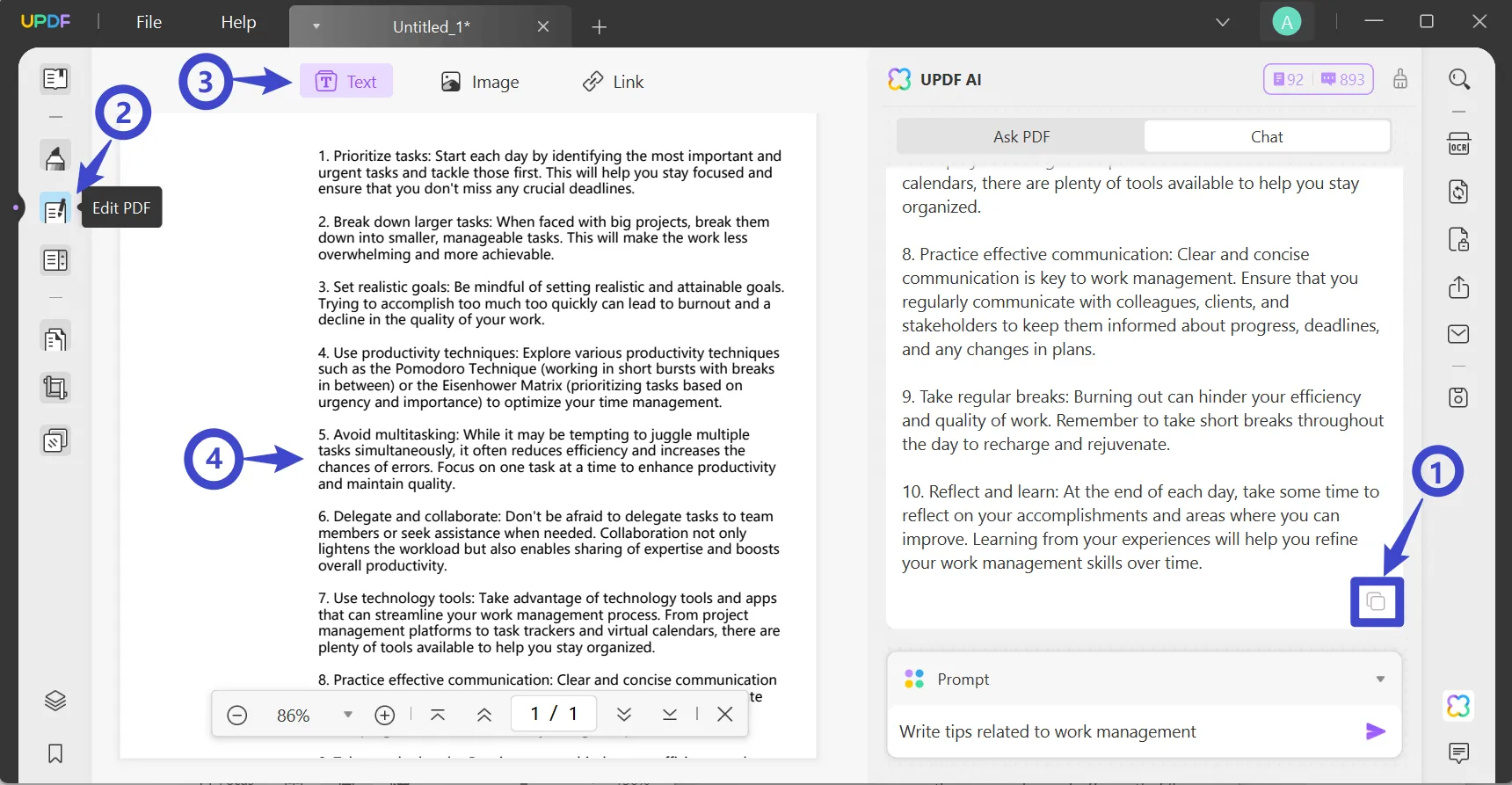Image resolution: width=1512 pixels, height=785 pixels.
Task: Click the UPDF logo
Action: (x=45, y=21)
